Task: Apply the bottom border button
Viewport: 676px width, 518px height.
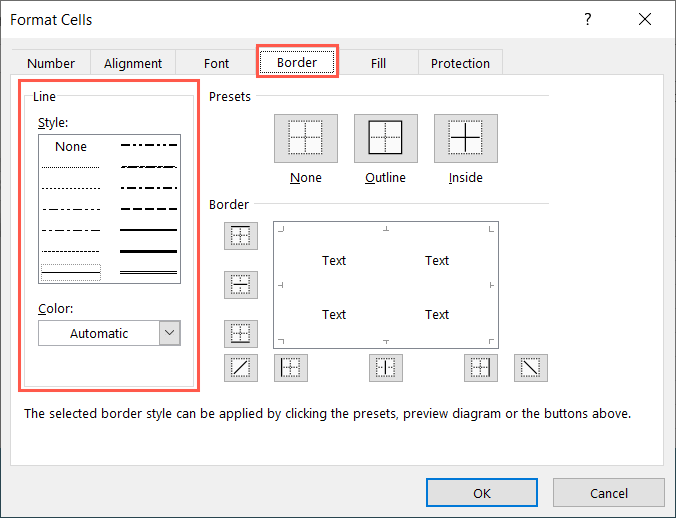Action: point(242,333)
